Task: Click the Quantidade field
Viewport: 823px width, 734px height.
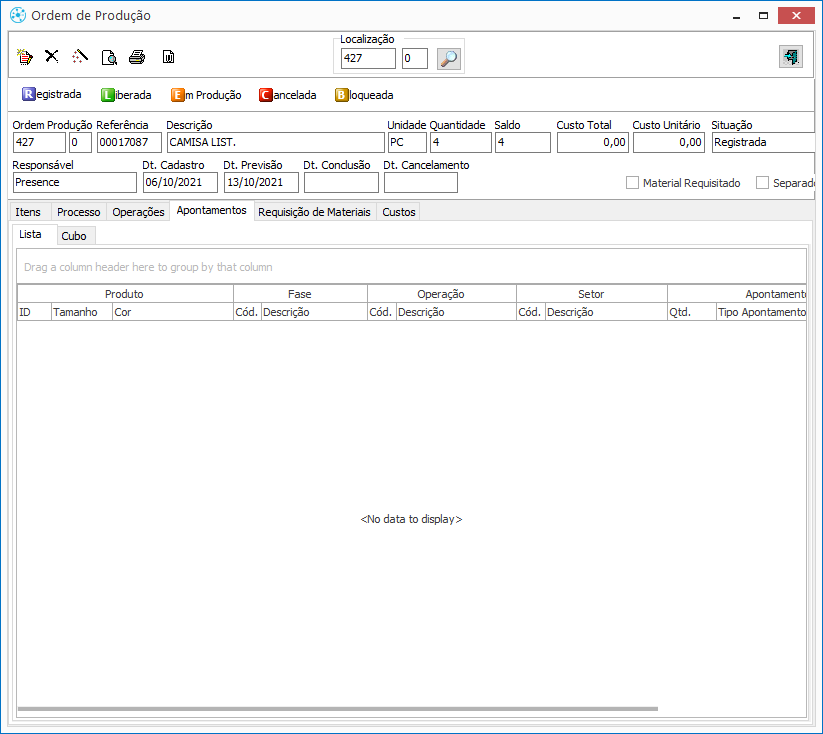Action: tap(460, 142)
